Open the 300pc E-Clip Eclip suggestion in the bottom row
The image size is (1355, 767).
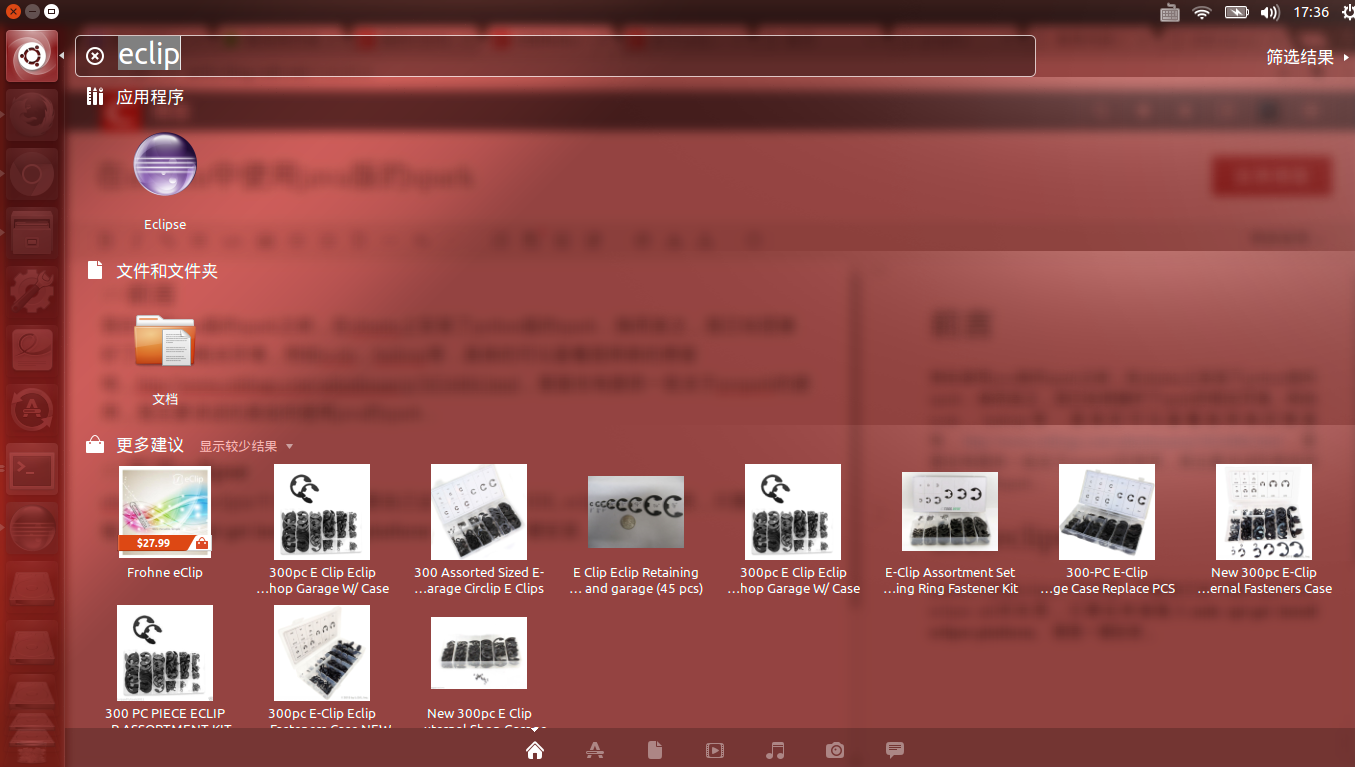click(322, 665)
